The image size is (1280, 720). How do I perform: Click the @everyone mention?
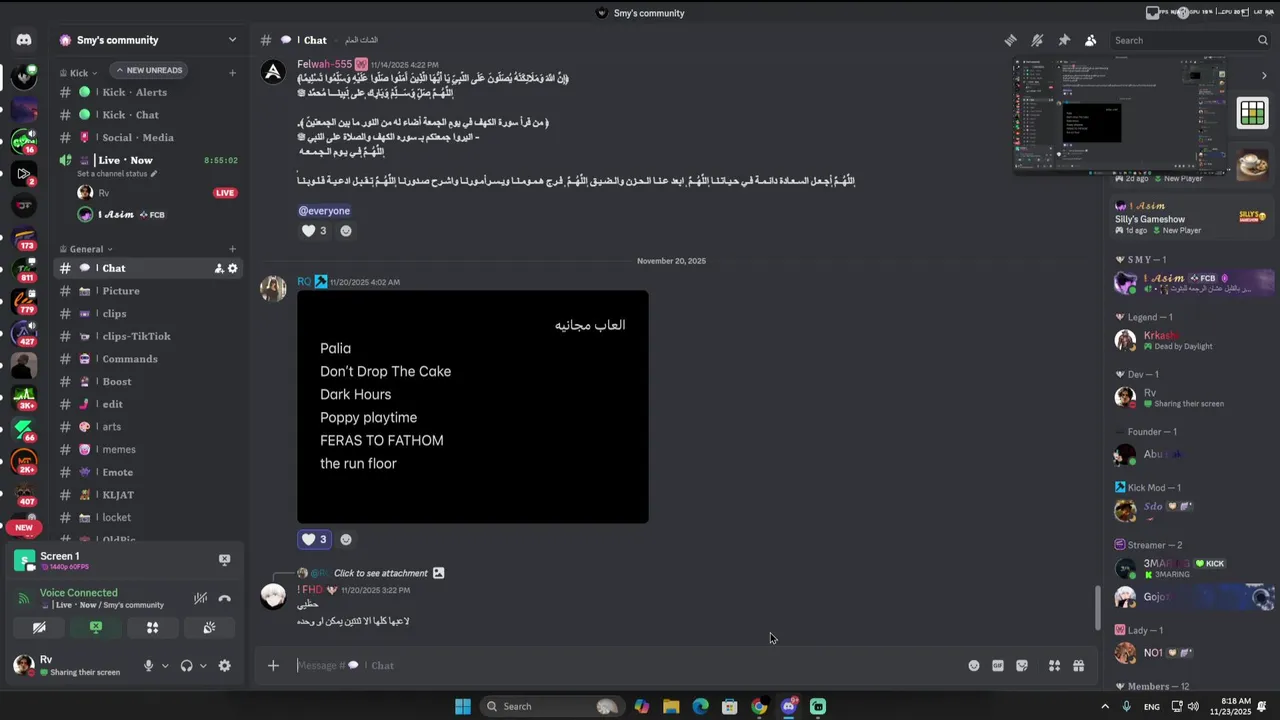pyautogui.click(x=324, y=211)
